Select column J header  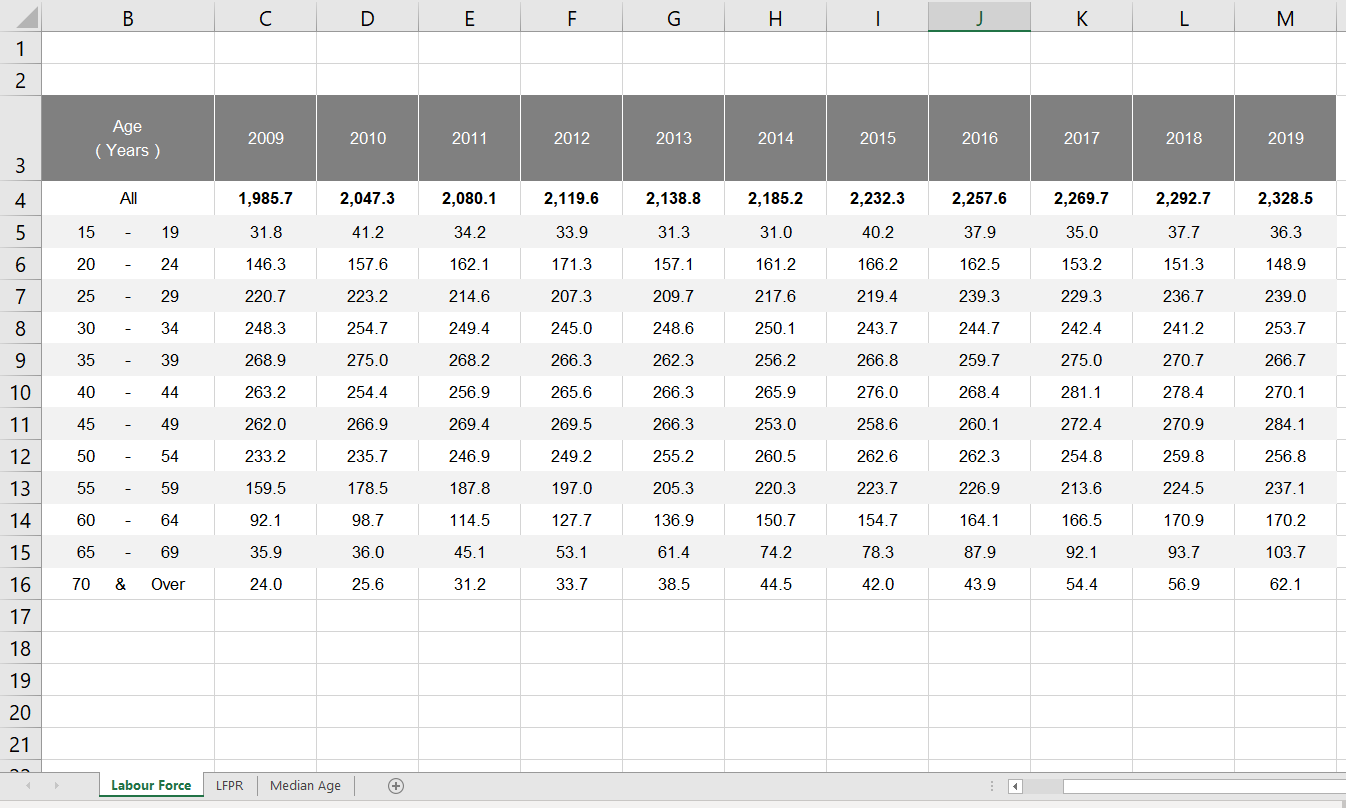coord(979,17)
